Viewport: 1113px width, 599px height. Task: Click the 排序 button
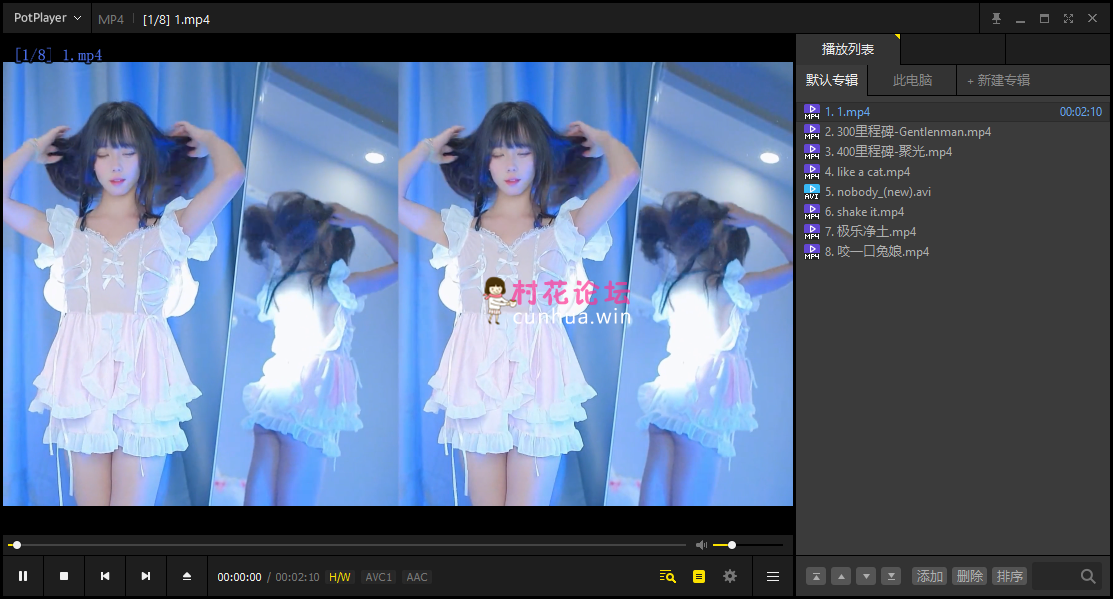[x=1009, y=576]
